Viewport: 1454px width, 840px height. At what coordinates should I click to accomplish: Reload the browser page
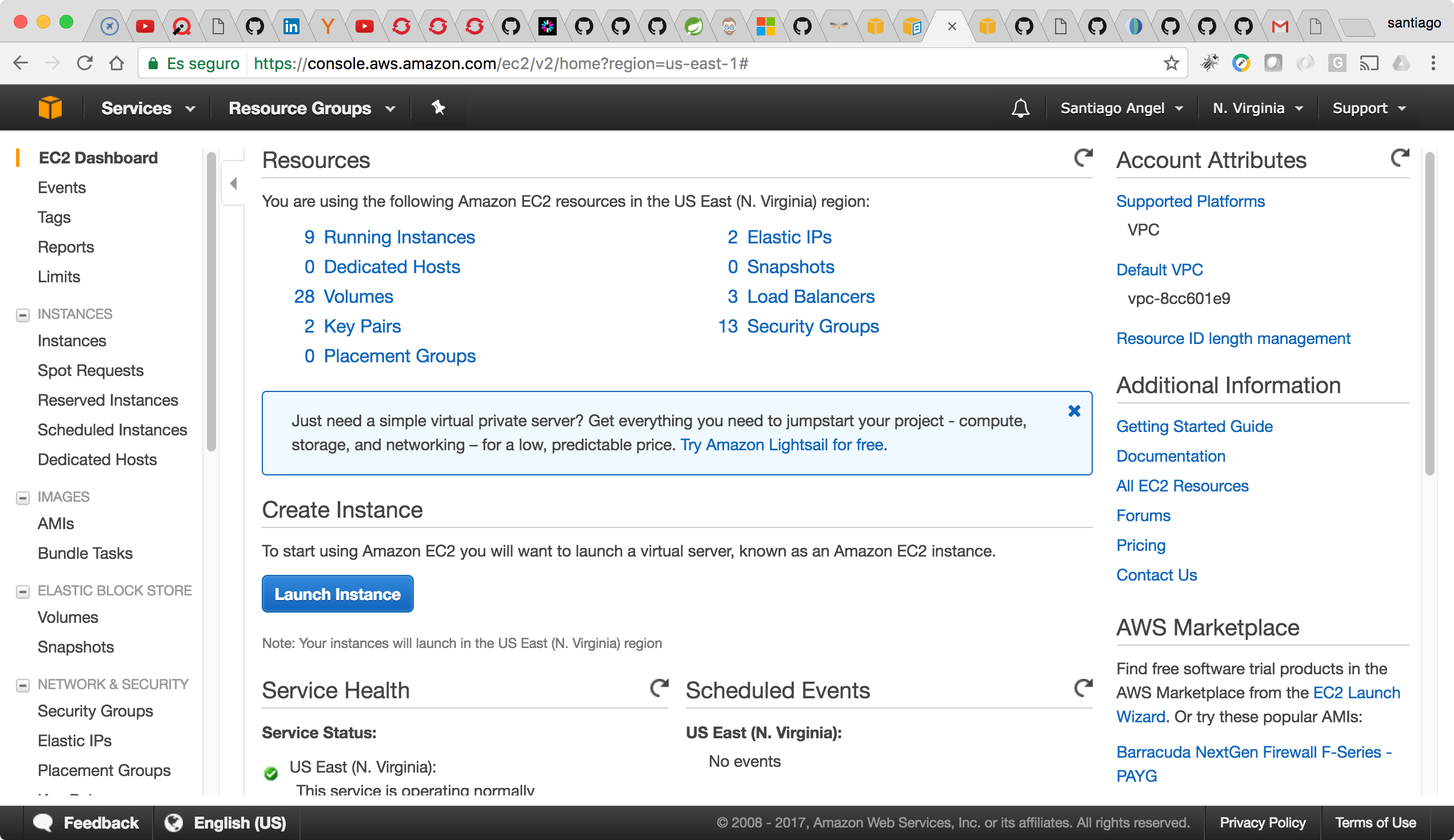click(x=85, y=63)
